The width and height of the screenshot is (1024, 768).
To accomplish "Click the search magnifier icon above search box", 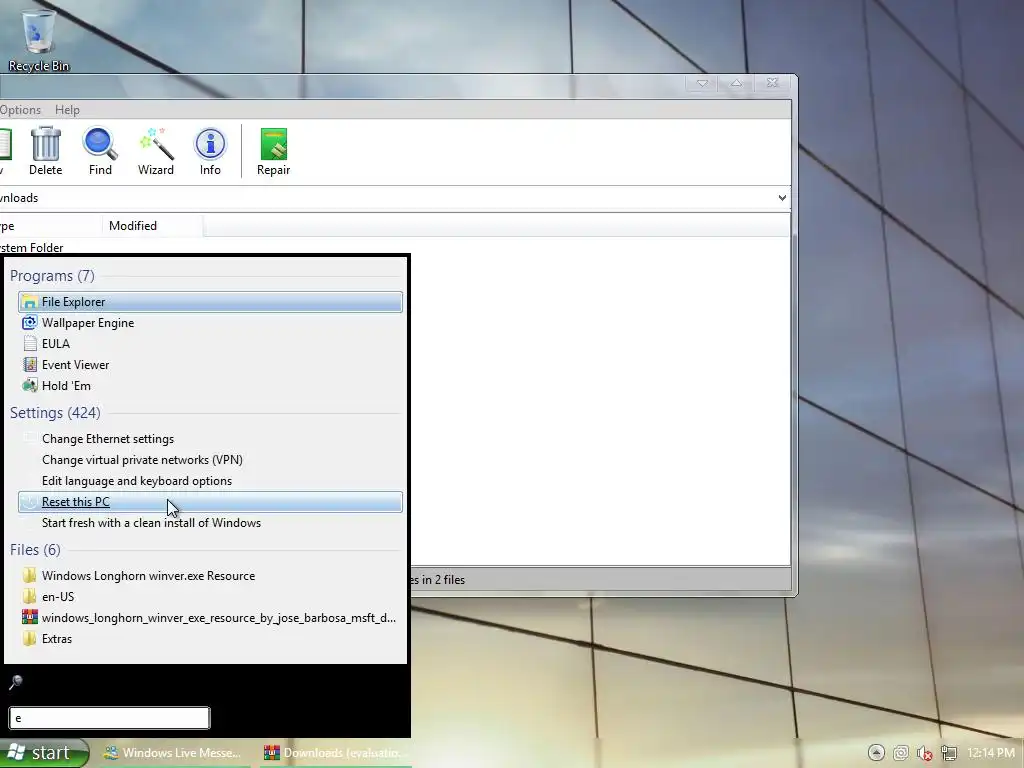I will [x=16, y=682].
